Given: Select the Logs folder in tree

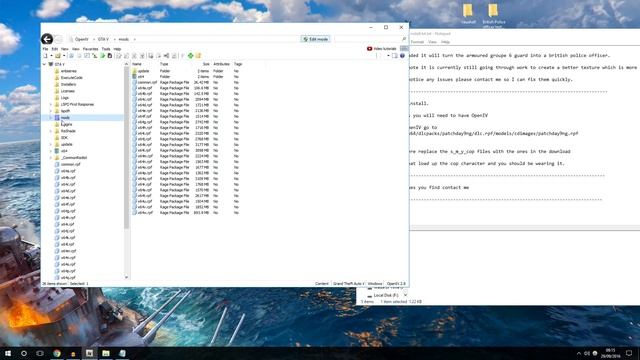Looking at the screenshot, I should coord(64,98).
